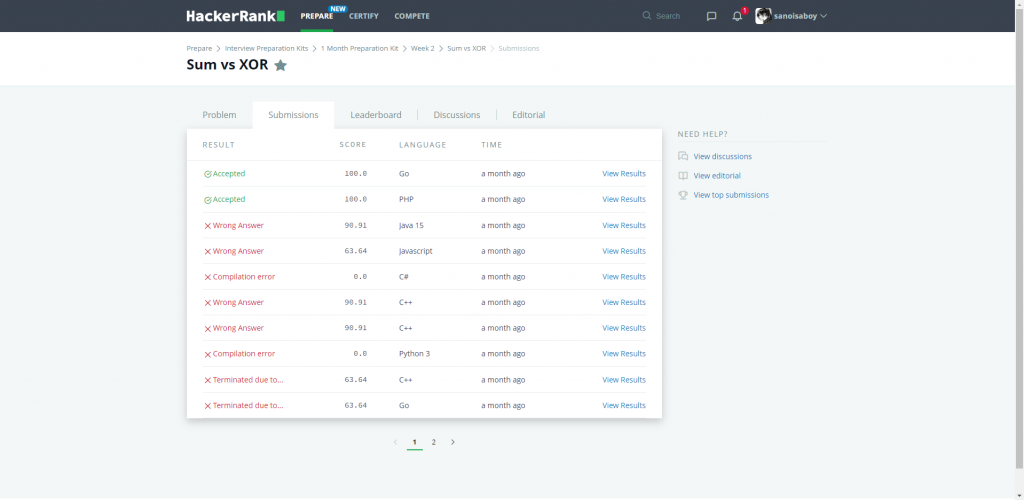Click the 63.64 score on Javascript row

(355, 251)
